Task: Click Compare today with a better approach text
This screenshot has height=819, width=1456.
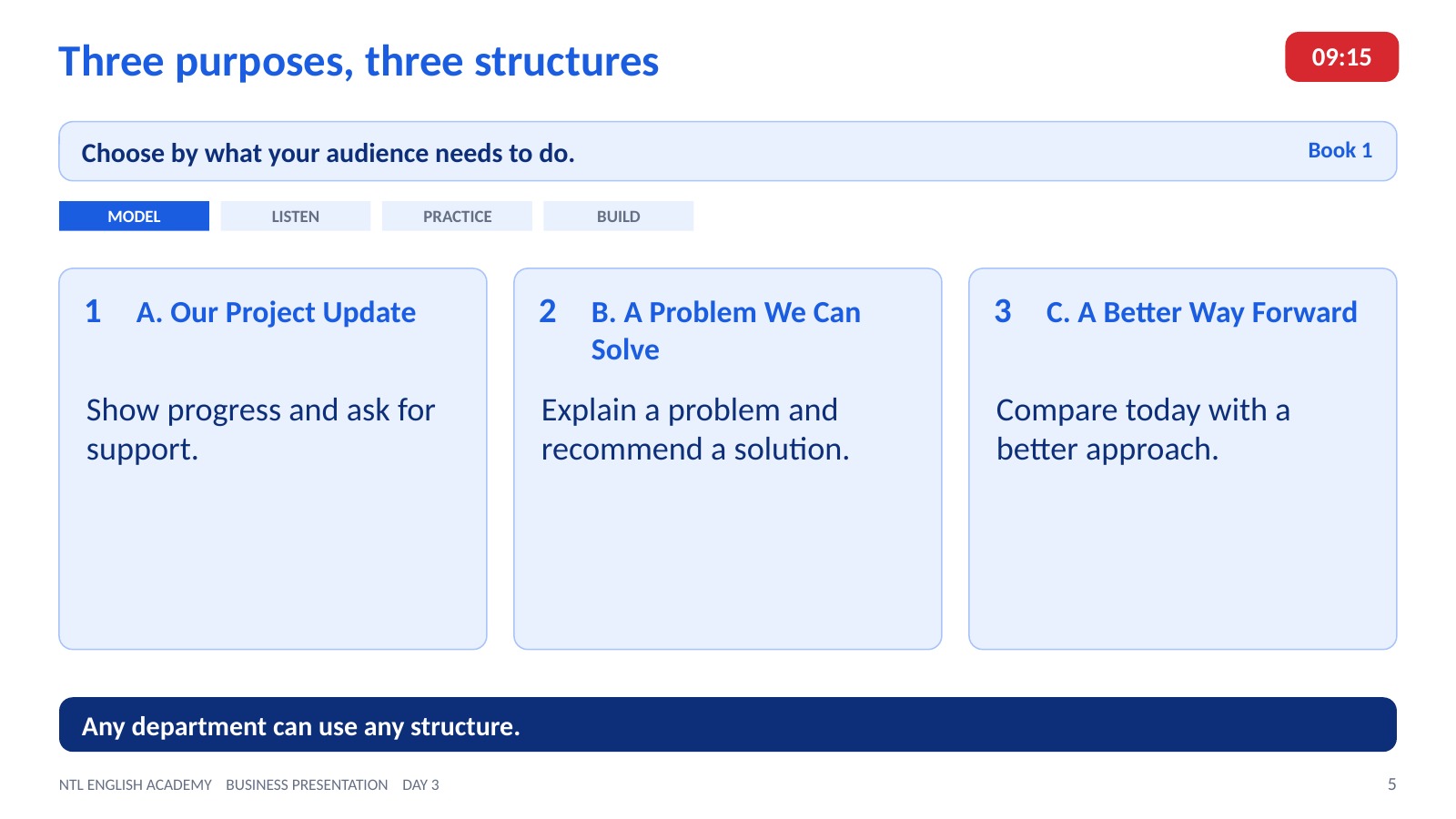Action: pyautogui.click(x=1143, y=430)
